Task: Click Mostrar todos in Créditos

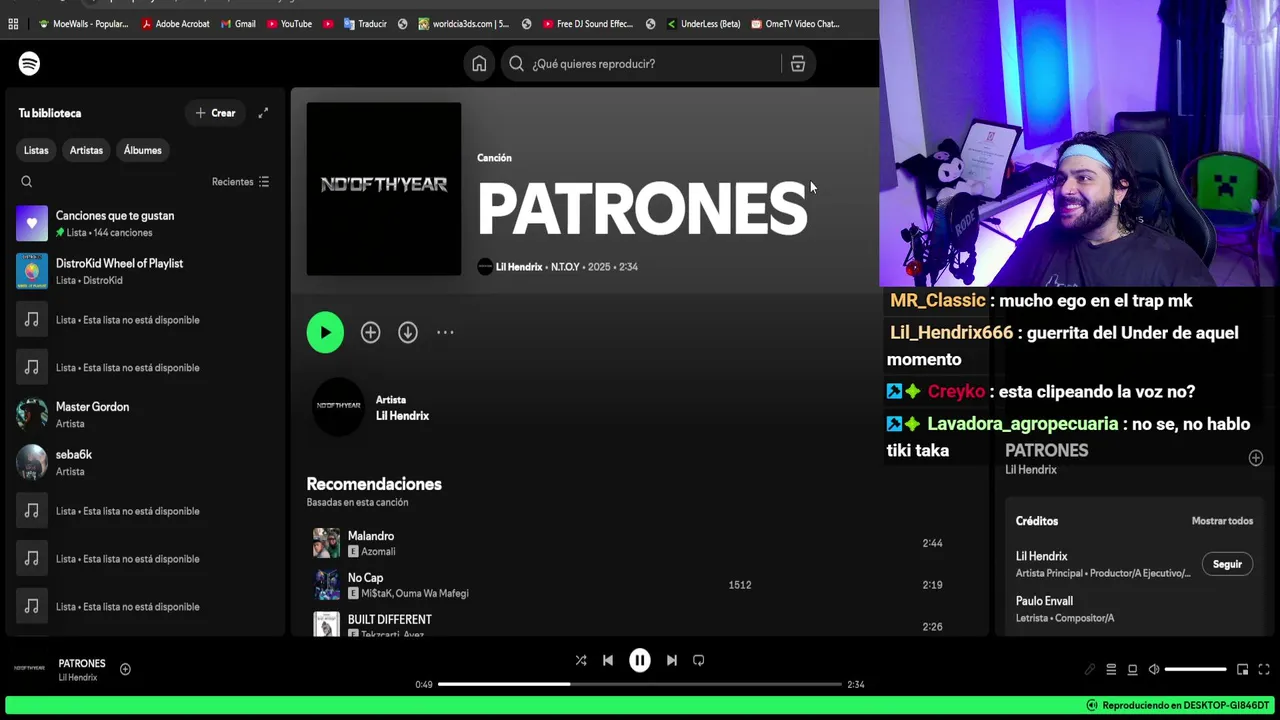Action: point(1222,521)
